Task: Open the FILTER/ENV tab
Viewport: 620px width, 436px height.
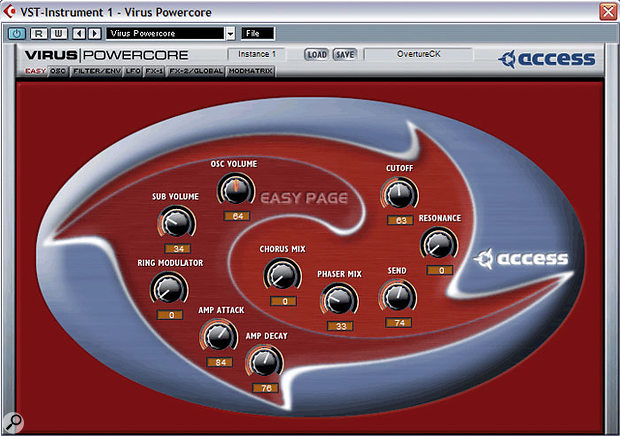Action: tap(97, 71)
